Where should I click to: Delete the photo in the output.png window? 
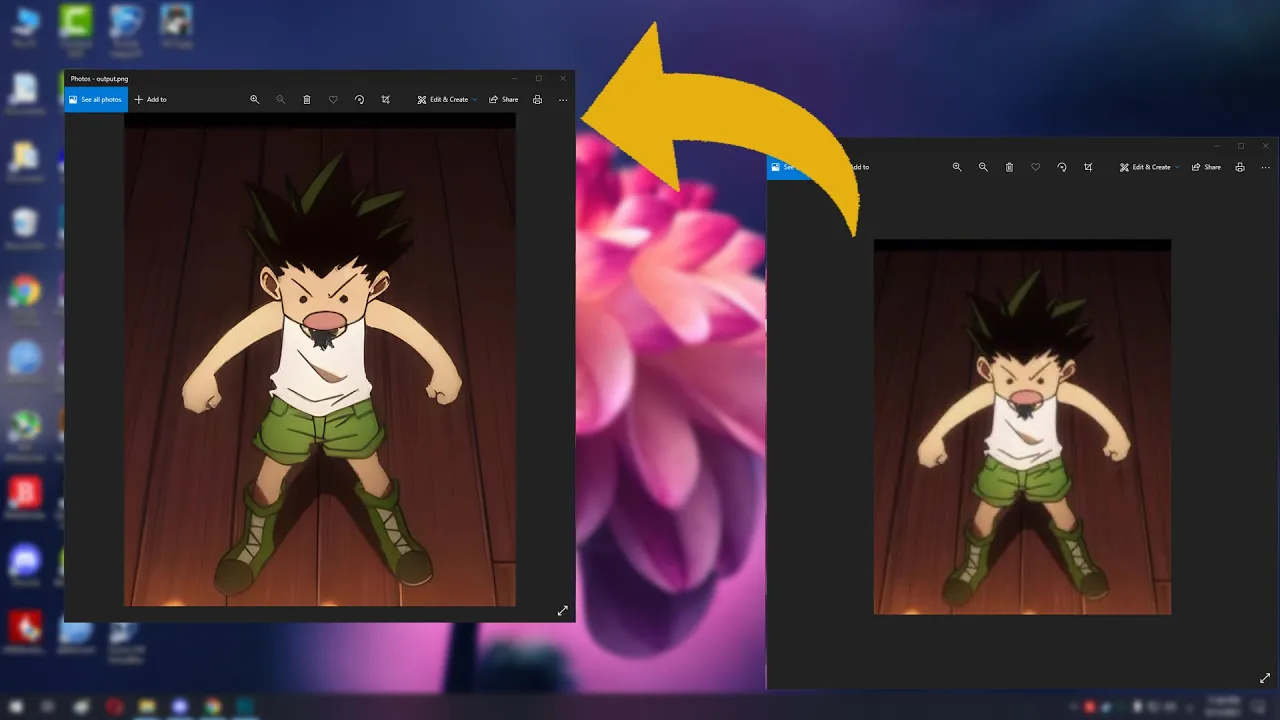pyautogui.click(x=307, y=100)
